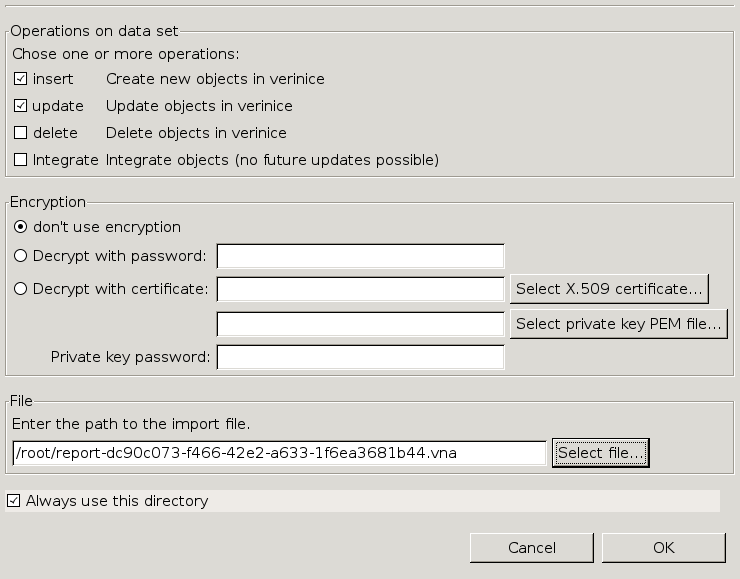Uncheck the update operation checkbox
The width and height of the screenshot is (740, 579).
(21, 106)
